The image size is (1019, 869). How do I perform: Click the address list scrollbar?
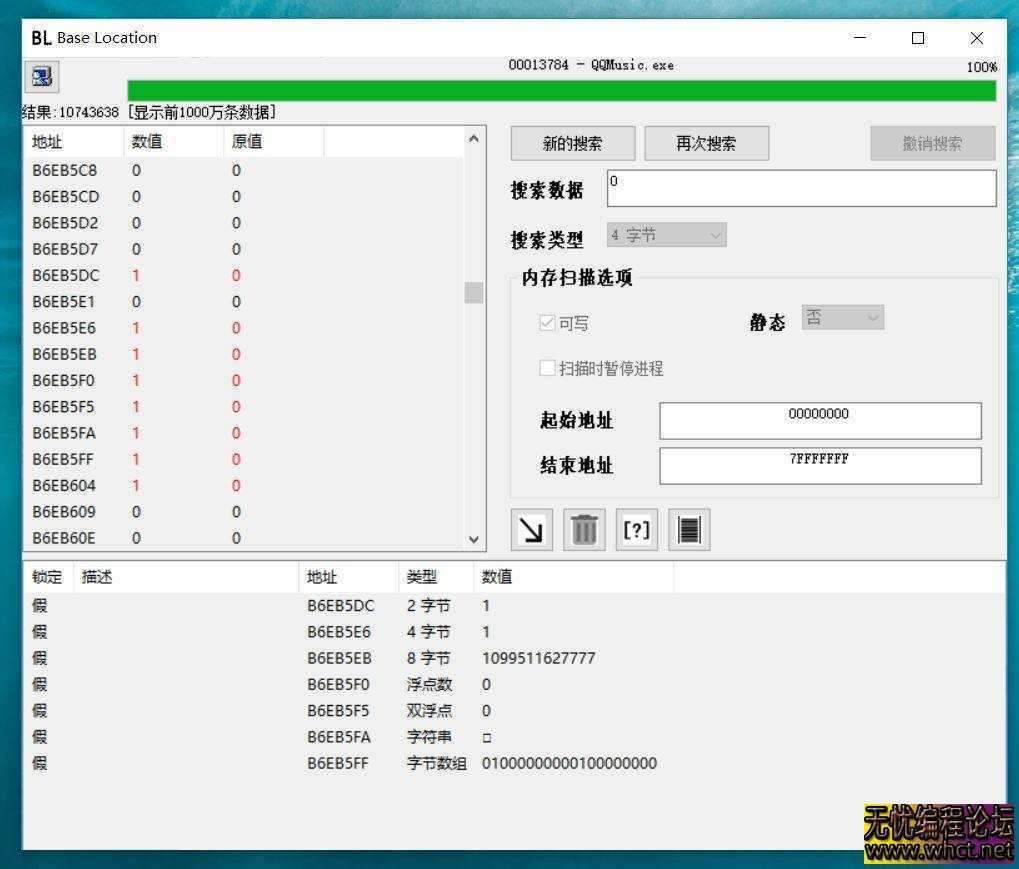coord(472,293)
